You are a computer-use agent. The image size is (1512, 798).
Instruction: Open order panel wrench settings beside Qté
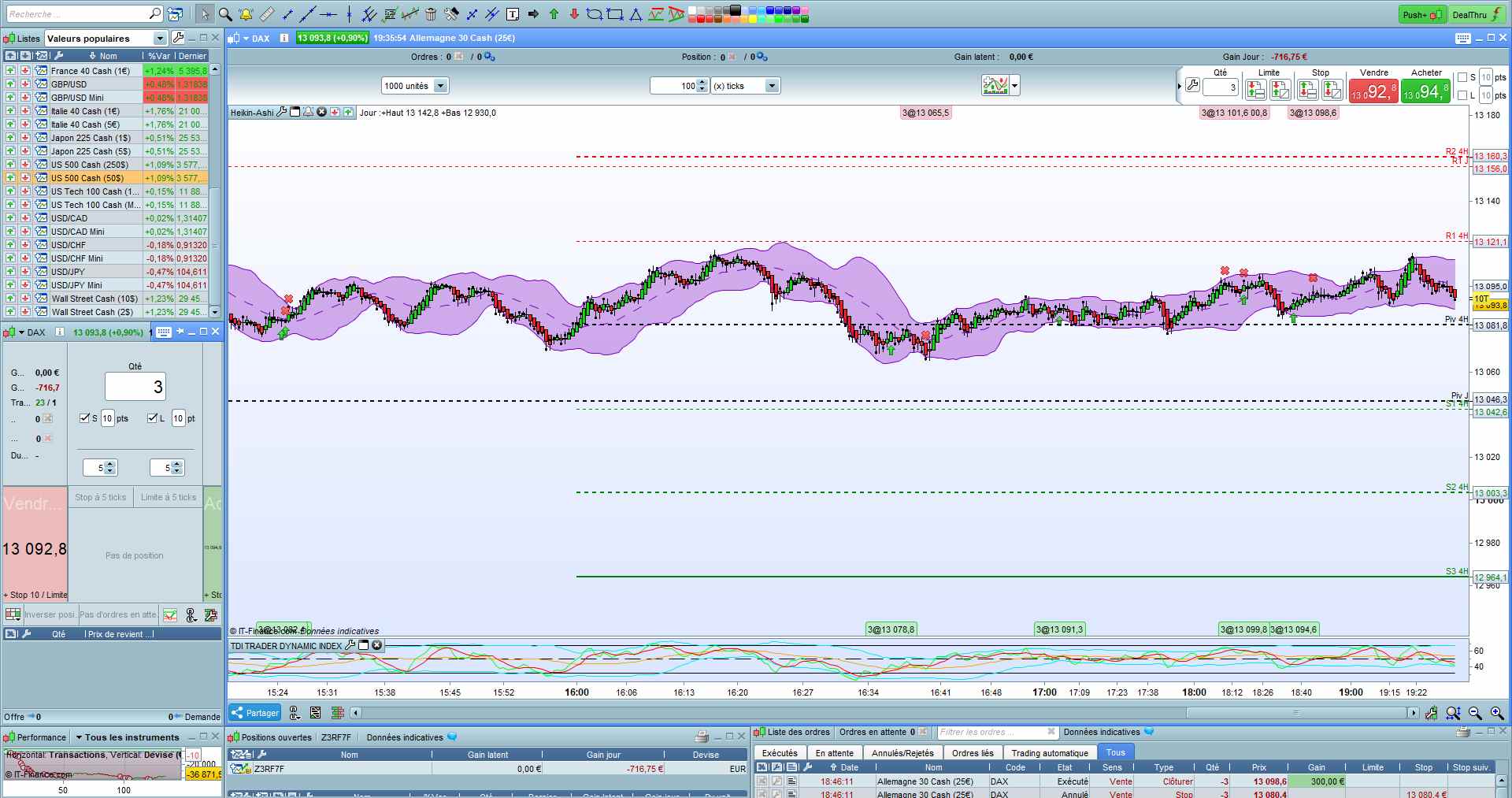tap(1192, 85)
